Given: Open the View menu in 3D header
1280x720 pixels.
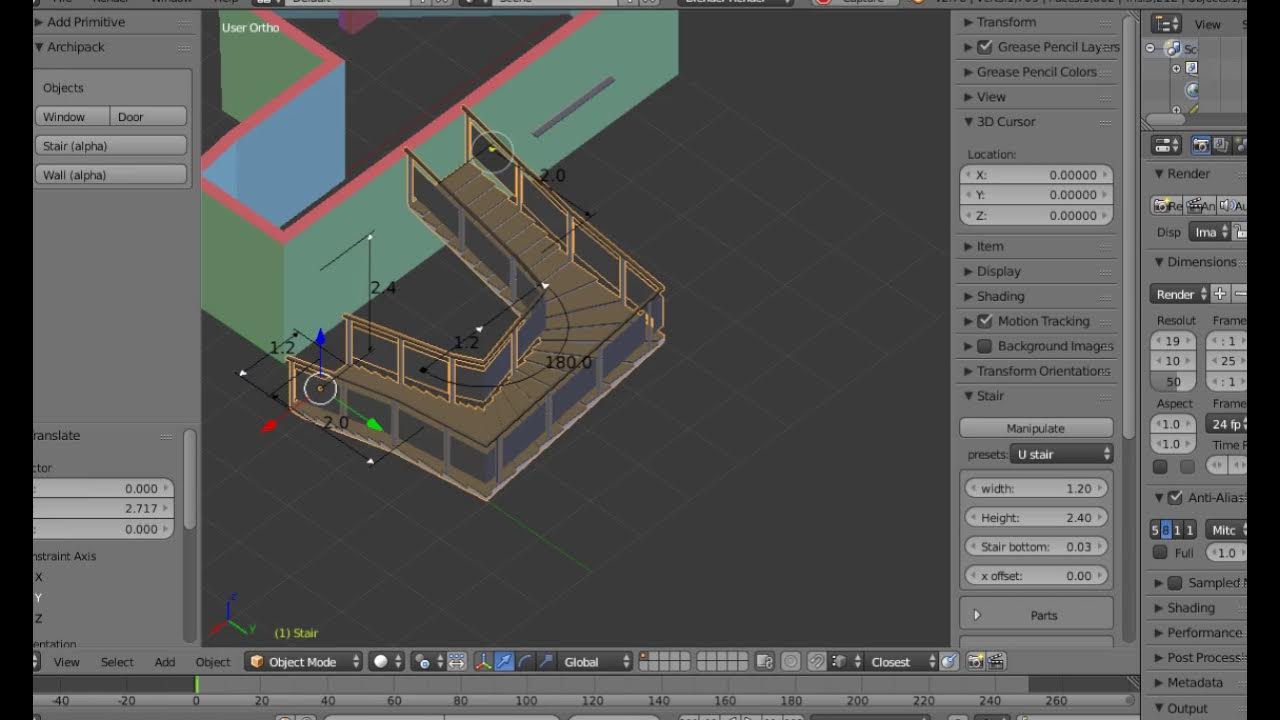Looking at the screenshot, I should pos(67,662).
